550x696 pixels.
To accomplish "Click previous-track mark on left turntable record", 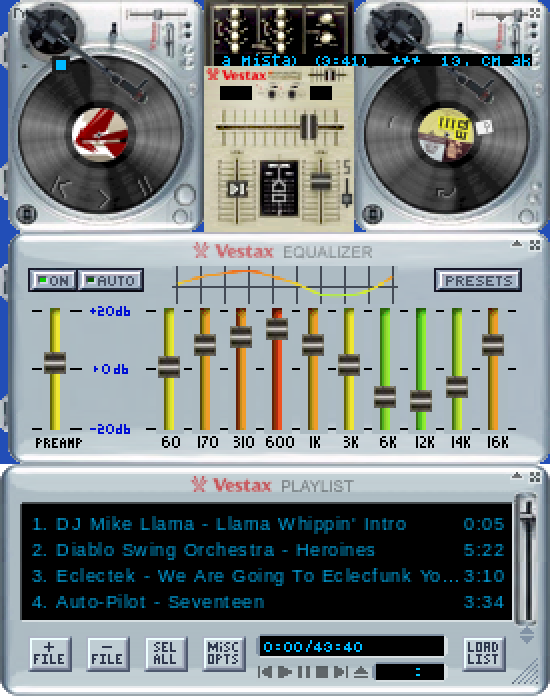I will tap(61, 186).
